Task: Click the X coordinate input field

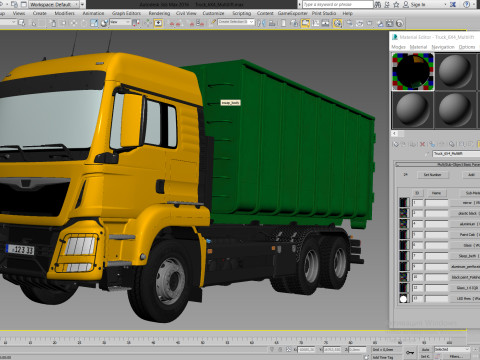Action: point(306,349)
